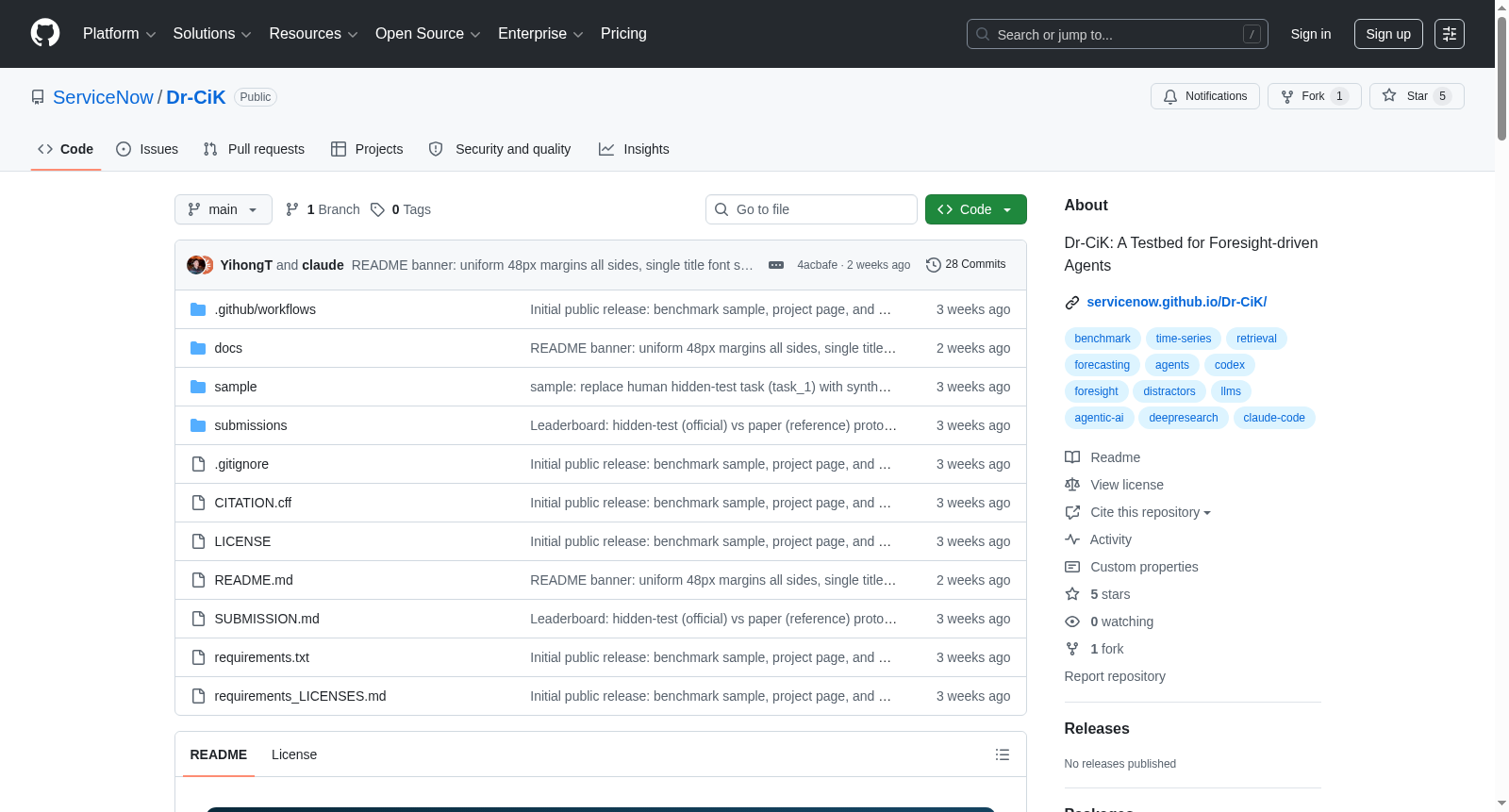Click the eye icon next to watching
Image resolution: width=1509 pixels, height=812 pixels.
[1072, 621]
